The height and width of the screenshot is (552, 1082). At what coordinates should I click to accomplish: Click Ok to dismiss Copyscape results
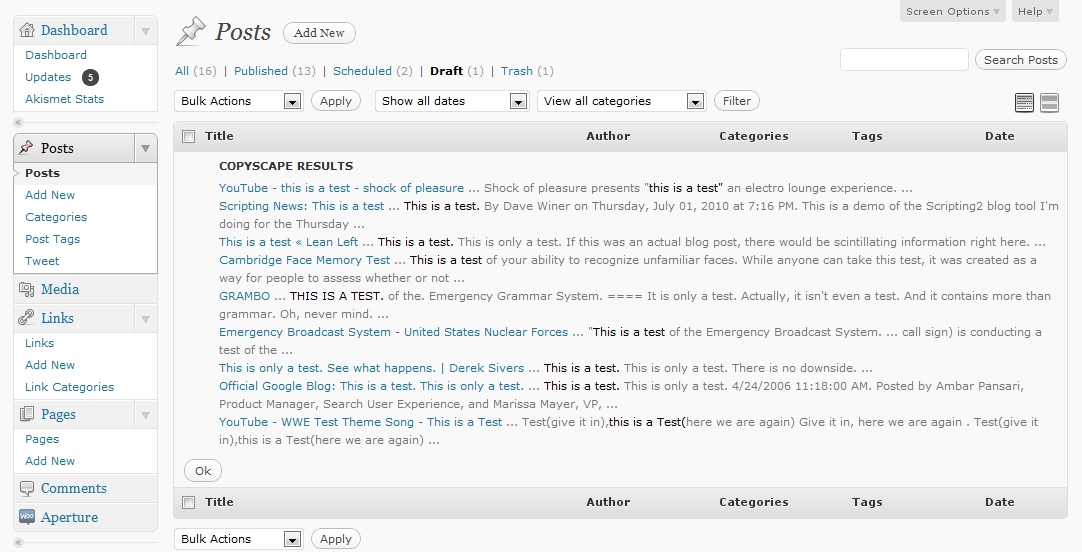click(x=203, y=471)
